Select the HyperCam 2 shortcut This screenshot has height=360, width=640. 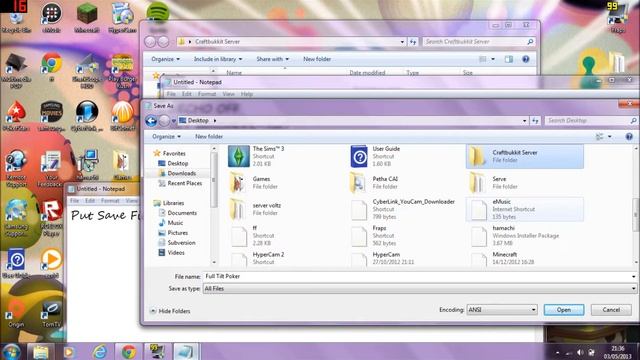click(258, 258)
